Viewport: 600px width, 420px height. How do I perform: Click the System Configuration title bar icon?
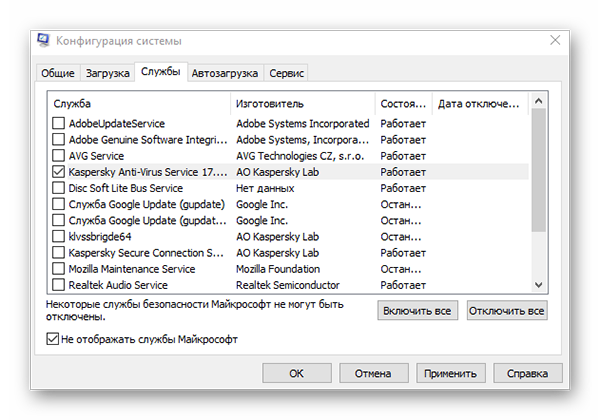point(43,40)
